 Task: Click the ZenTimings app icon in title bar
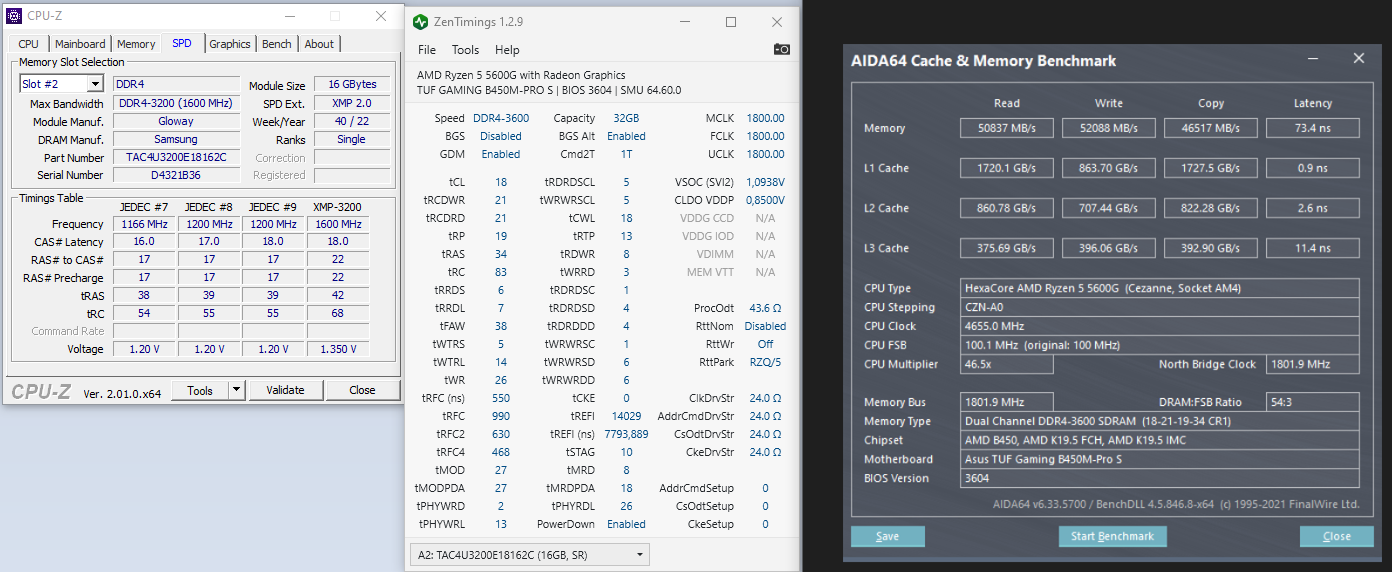[420, 22]
